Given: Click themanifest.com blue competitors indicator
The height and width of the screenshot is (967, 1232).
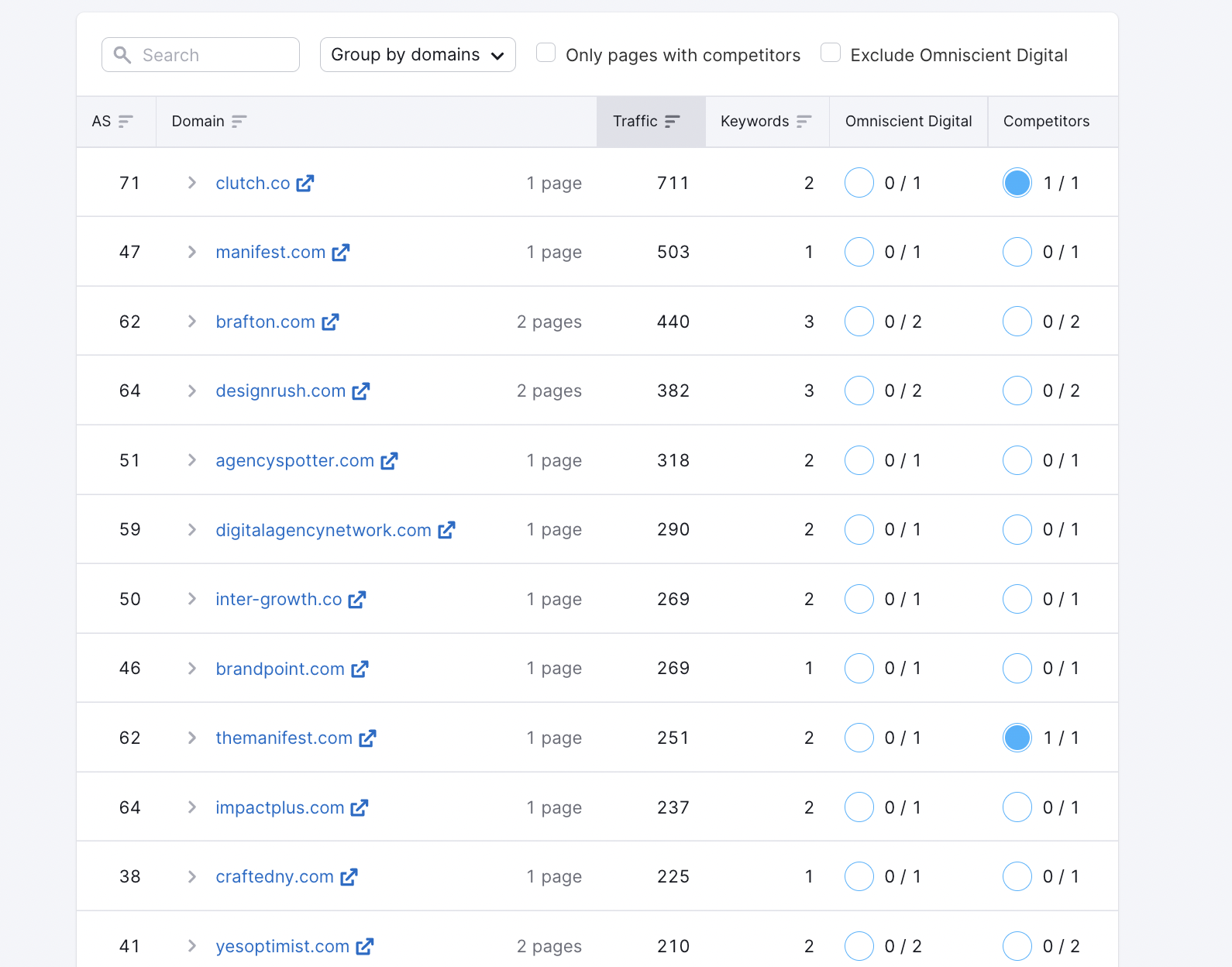Looking at the screenshot, I should 1017,738.
